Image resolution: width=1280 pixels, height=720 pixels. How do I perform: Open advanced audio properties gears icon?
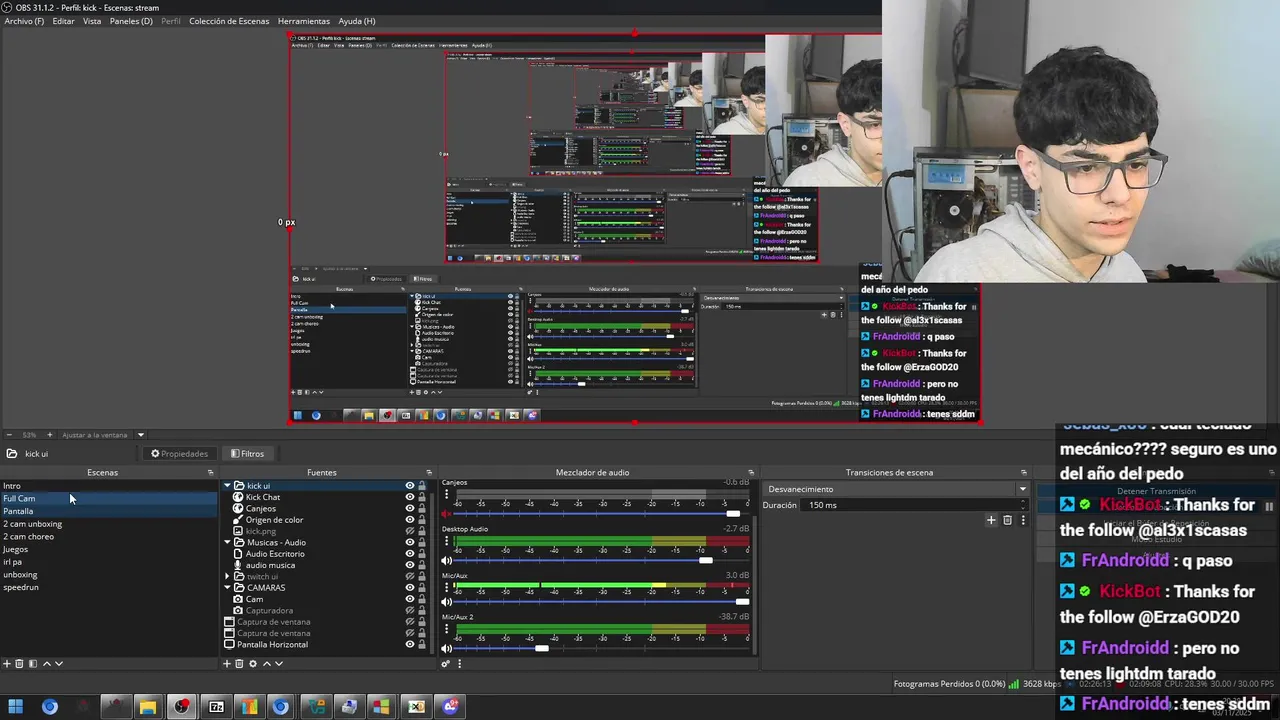coord(446,663)
